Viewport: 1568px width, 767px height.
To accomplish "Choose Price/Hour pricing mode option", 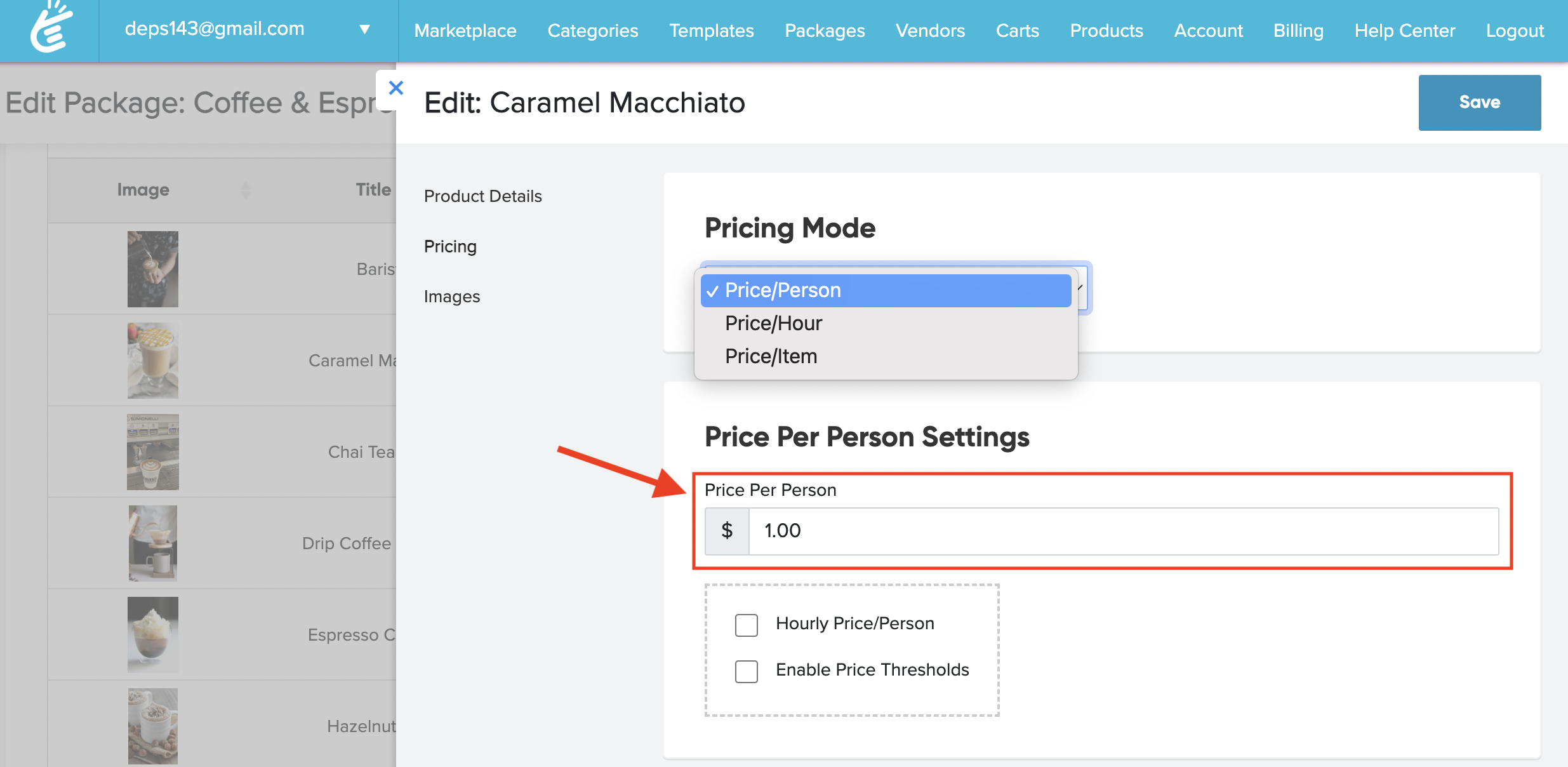I will click(773, 323).
